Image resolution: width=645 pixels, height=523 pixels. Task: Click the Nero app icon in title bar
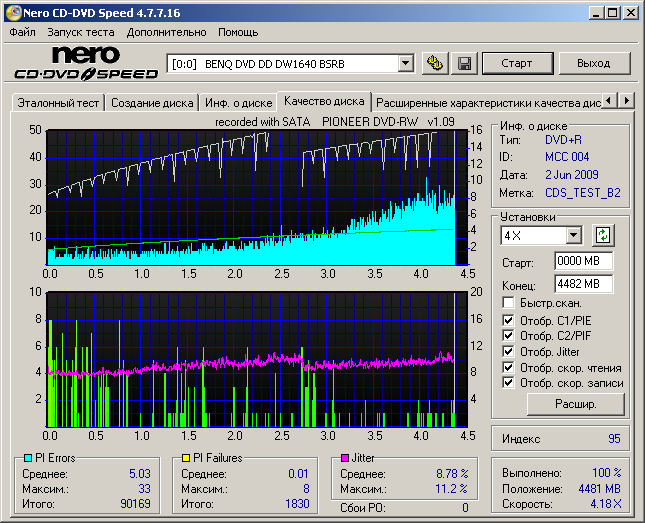[x=12, y=14]
